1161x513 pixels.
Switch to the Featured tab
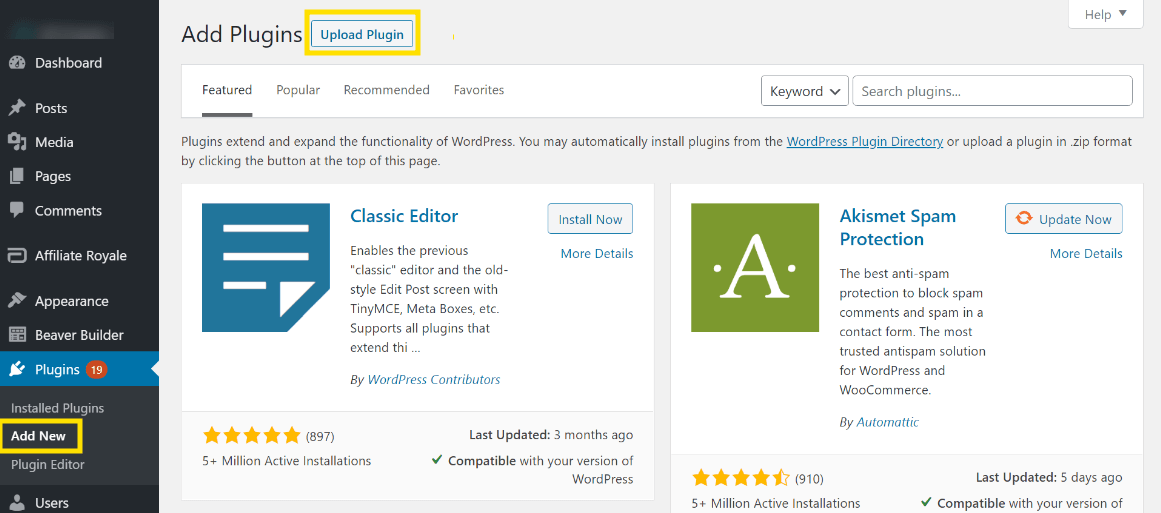[x=227, y=90]
